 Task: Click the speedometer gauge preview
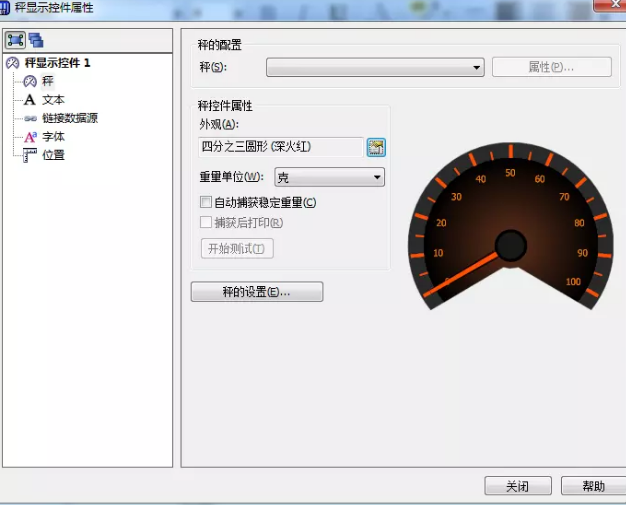(x=511, y=226)
